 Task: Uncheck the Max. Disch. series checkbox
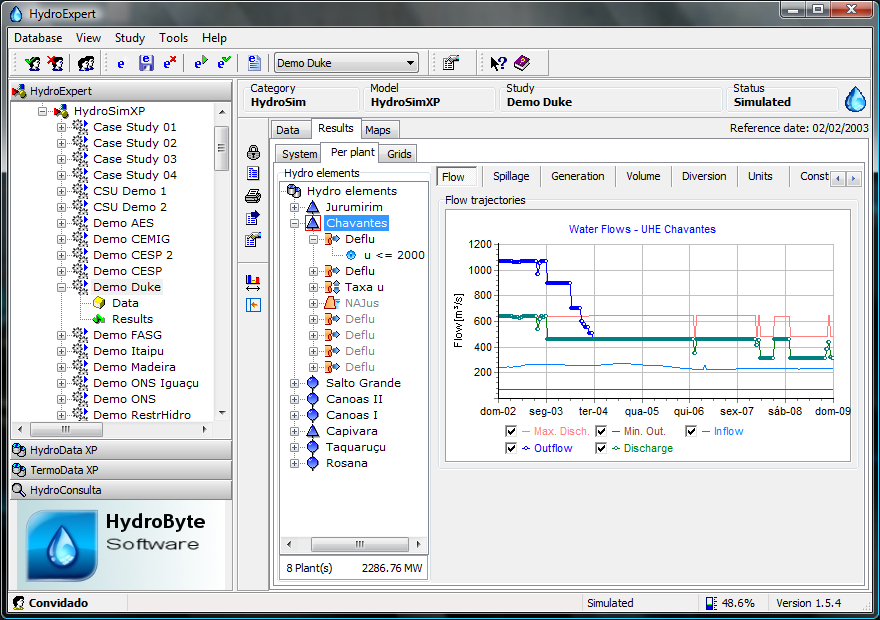point(511,431)
